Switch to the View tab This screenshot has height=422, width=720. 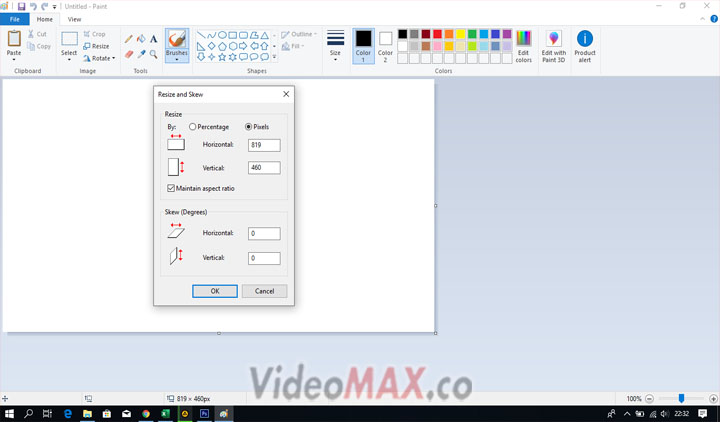pyautogui.click(x=74, y=19)
